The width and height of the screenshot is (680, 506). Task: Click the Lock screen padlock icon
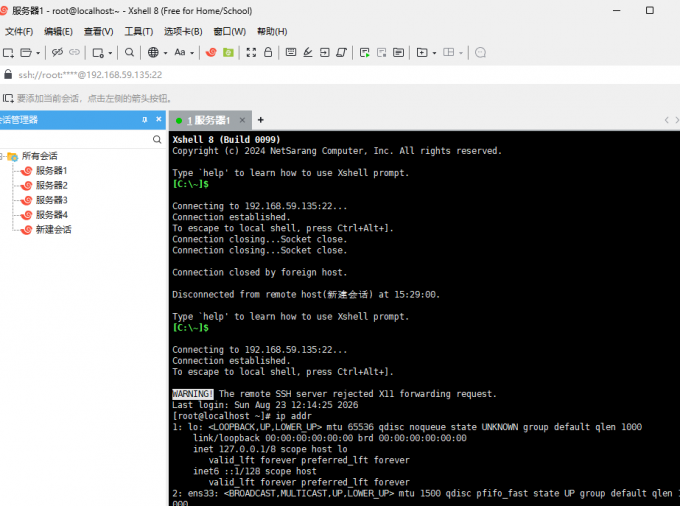(268, 52)
